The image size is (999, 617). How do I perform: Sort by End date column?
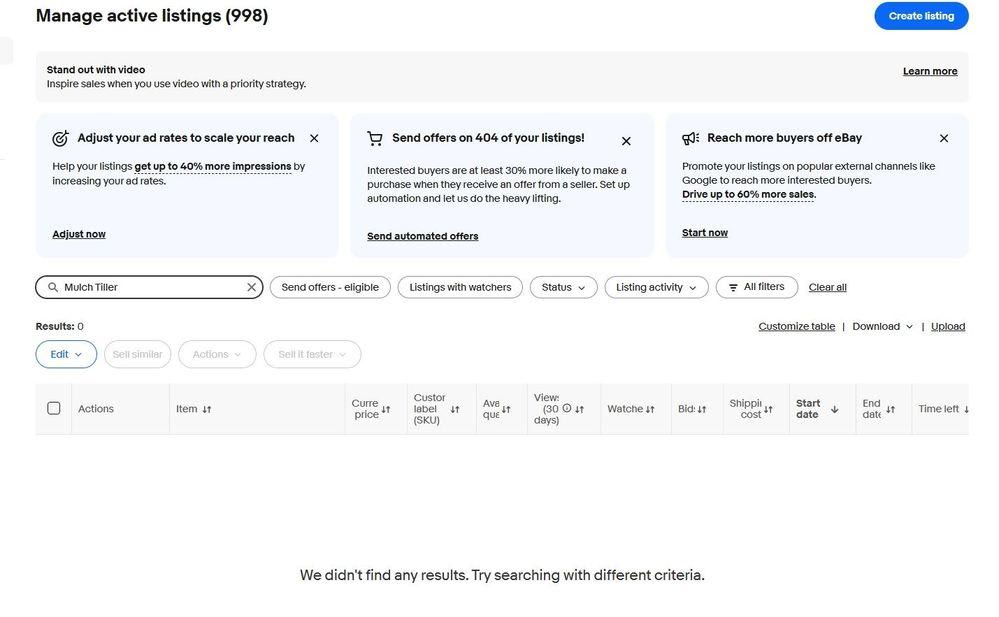891,409
